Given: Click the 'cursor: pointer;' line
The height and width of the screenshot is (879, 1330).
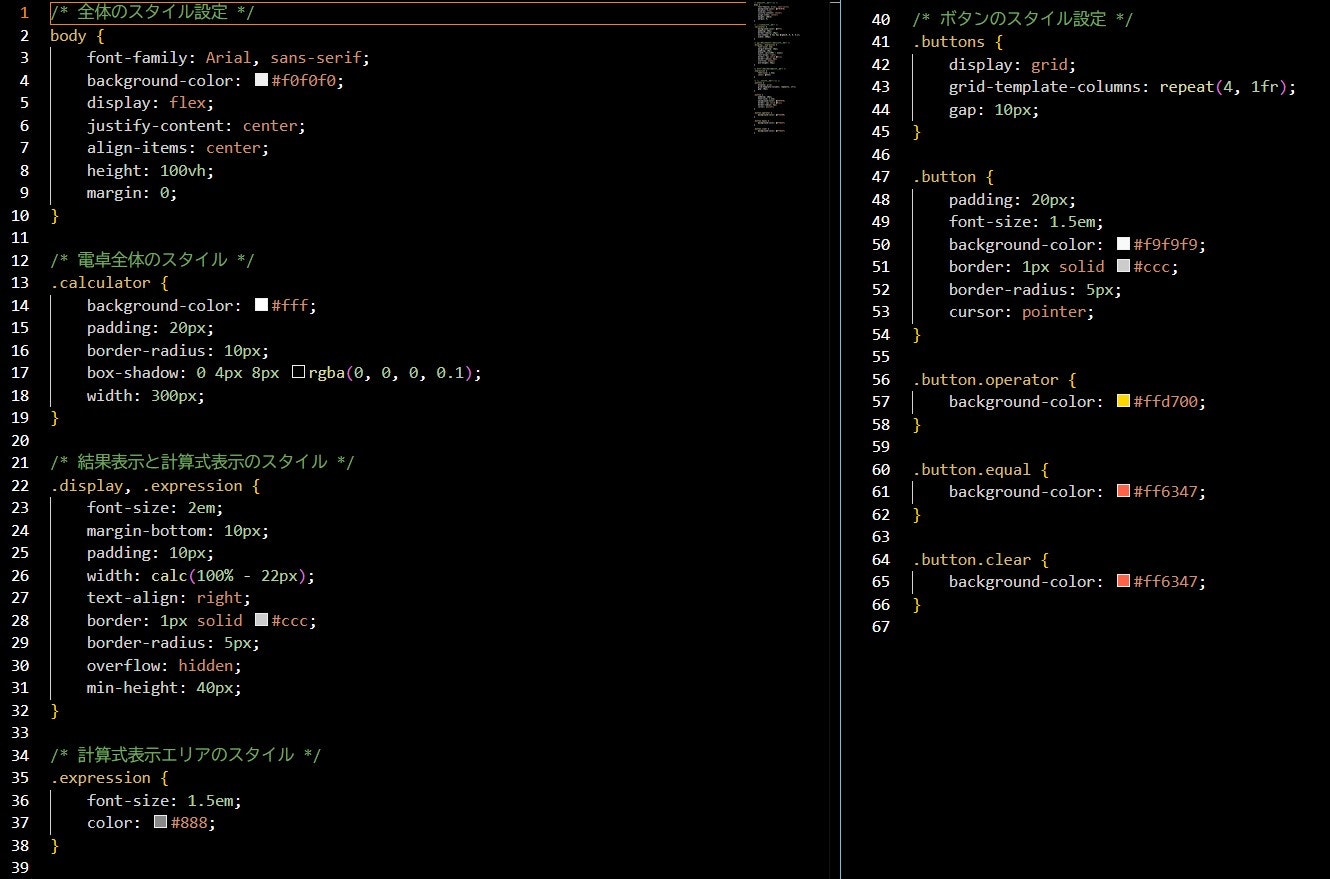Looking at the screenshot, I should pyautogui.click(x=1021, y=312).
